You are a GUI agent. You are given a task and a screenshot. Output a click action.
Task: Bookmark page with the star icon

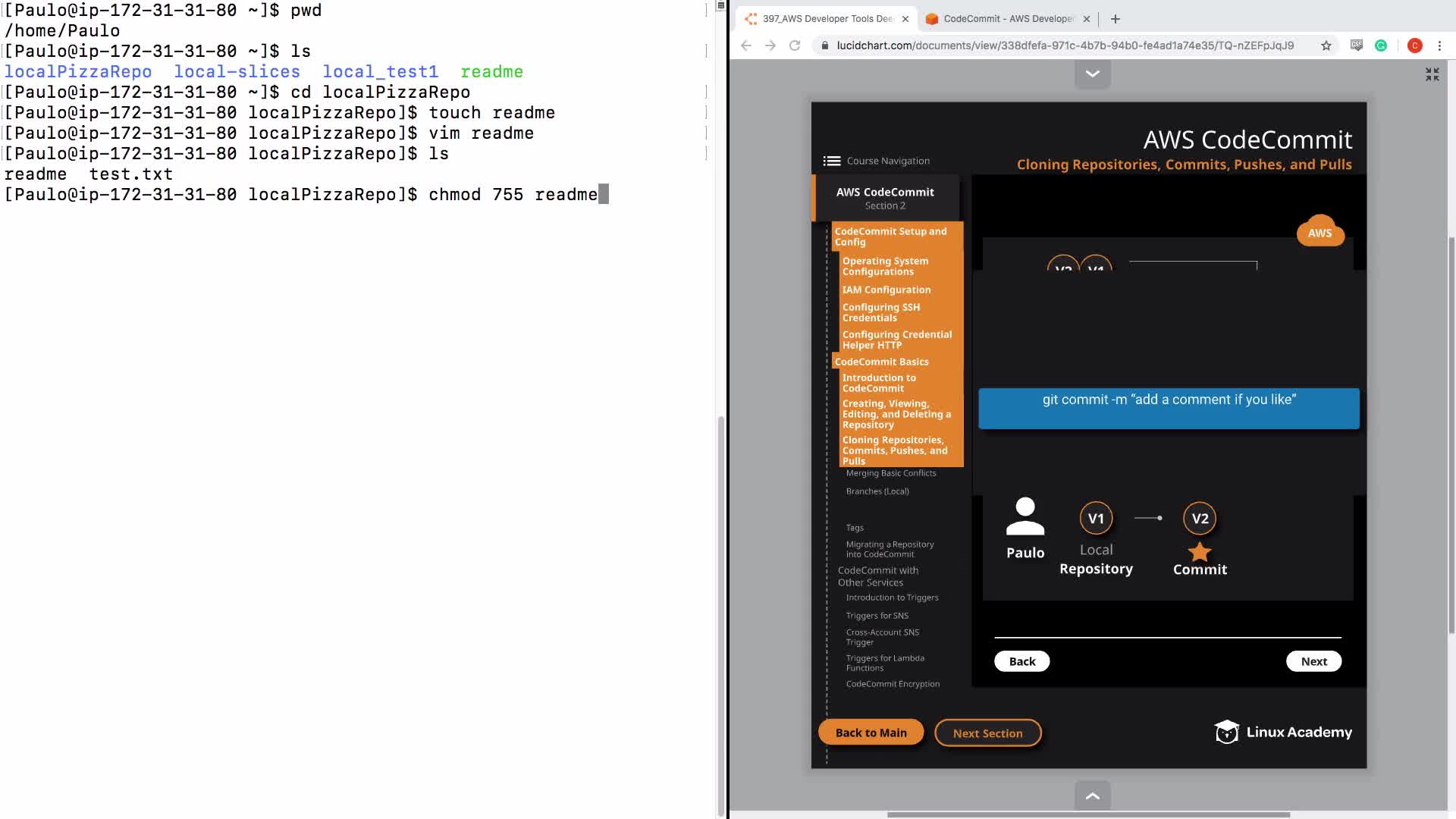tap(1326, 45)
